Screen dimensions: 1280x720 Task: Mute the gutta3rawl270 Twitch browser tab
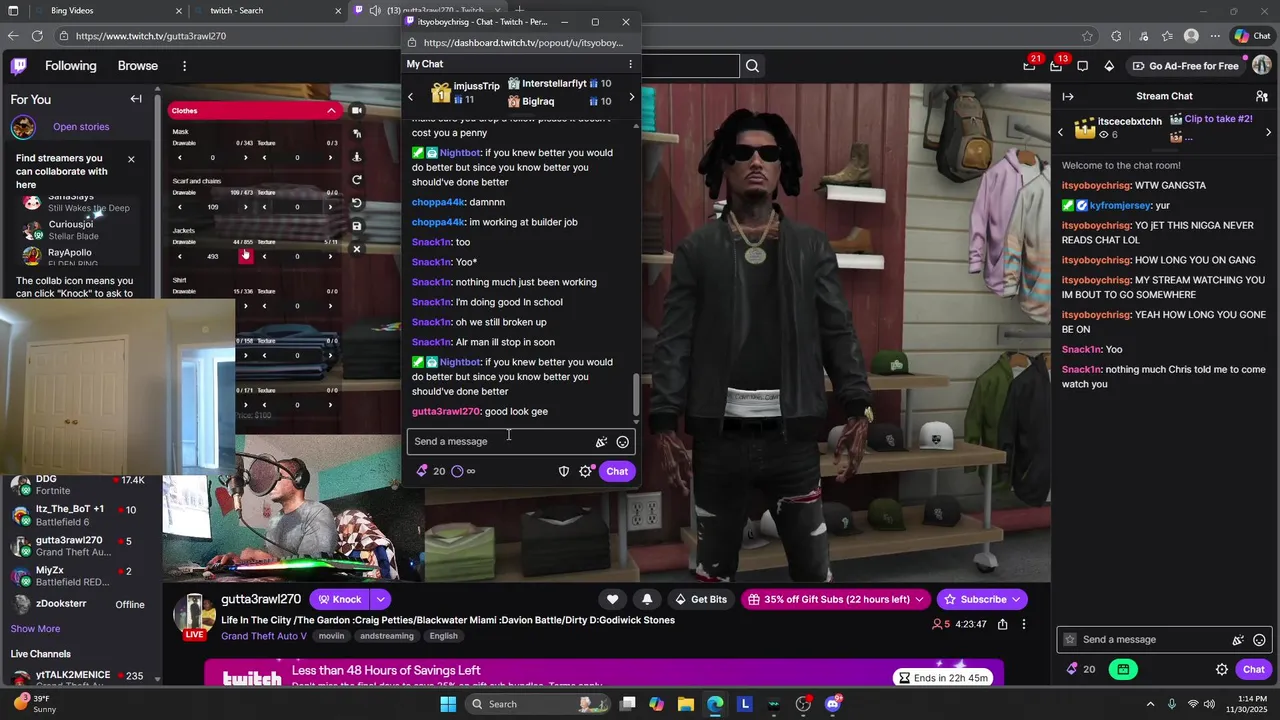(x=374, y=11)
